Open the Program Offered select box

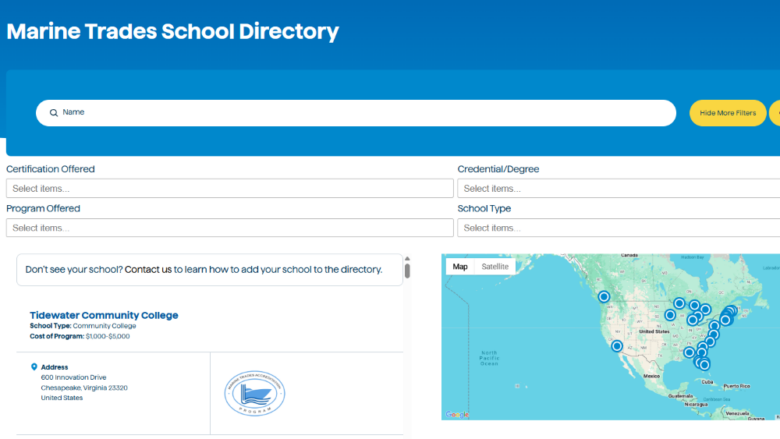point(229,228)
